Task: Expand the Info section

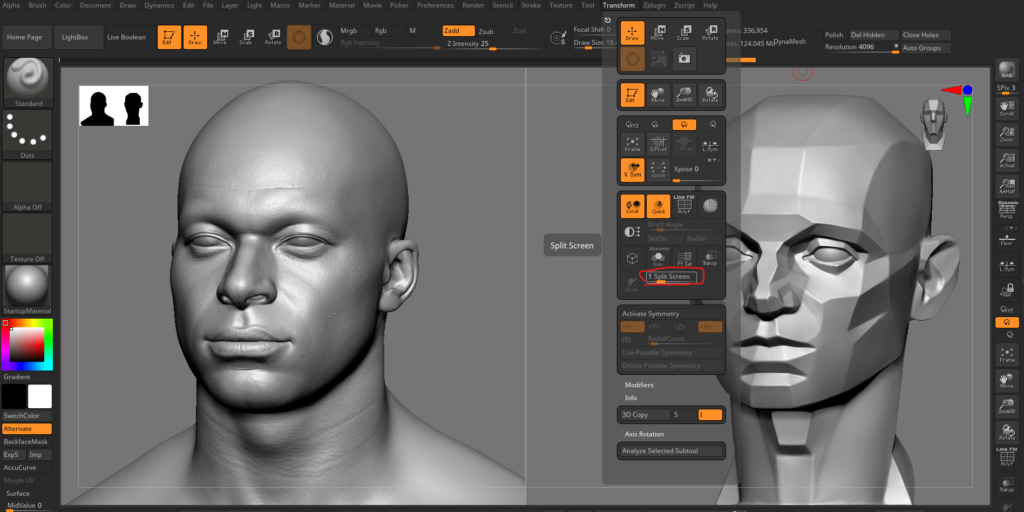Action: (631, 397)
